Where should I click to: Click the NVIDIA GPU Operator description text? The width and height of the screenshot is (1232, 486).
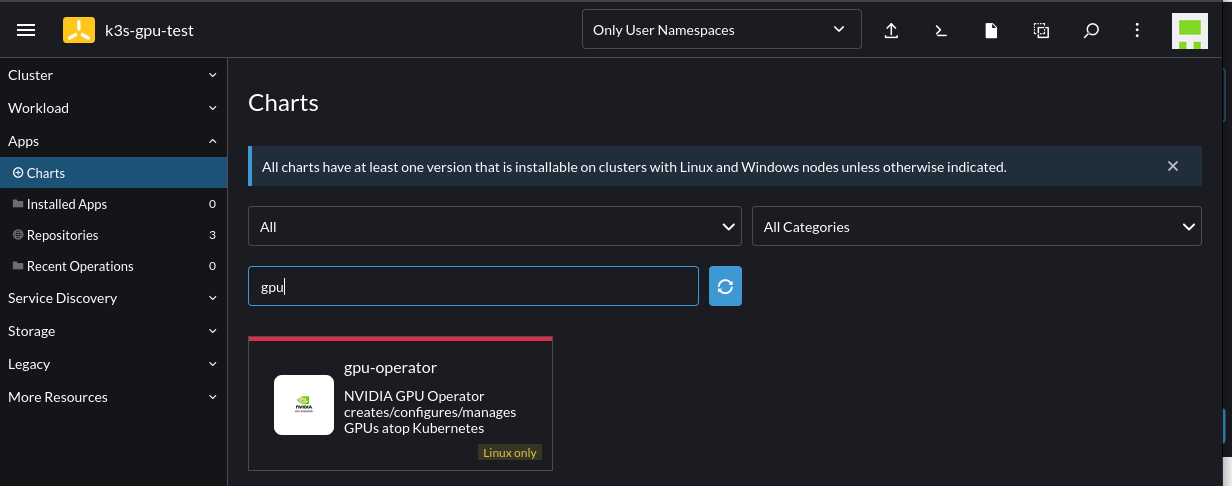point(430,411)
